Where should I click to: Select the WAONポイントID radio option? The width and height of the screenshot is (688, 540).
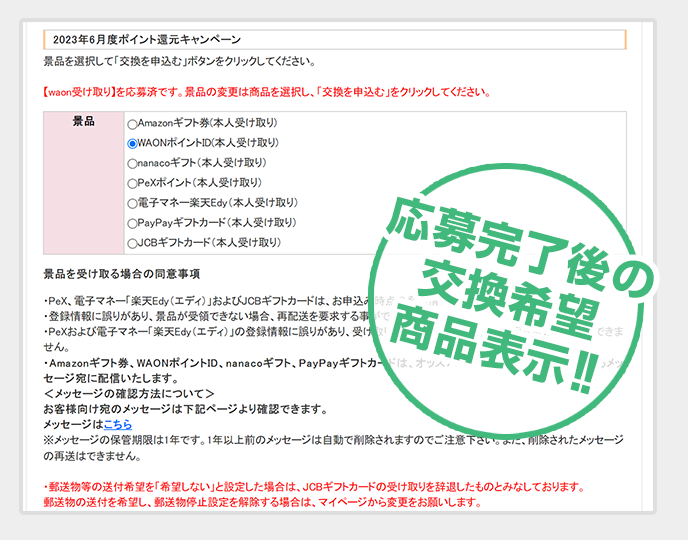coord(132,143)
